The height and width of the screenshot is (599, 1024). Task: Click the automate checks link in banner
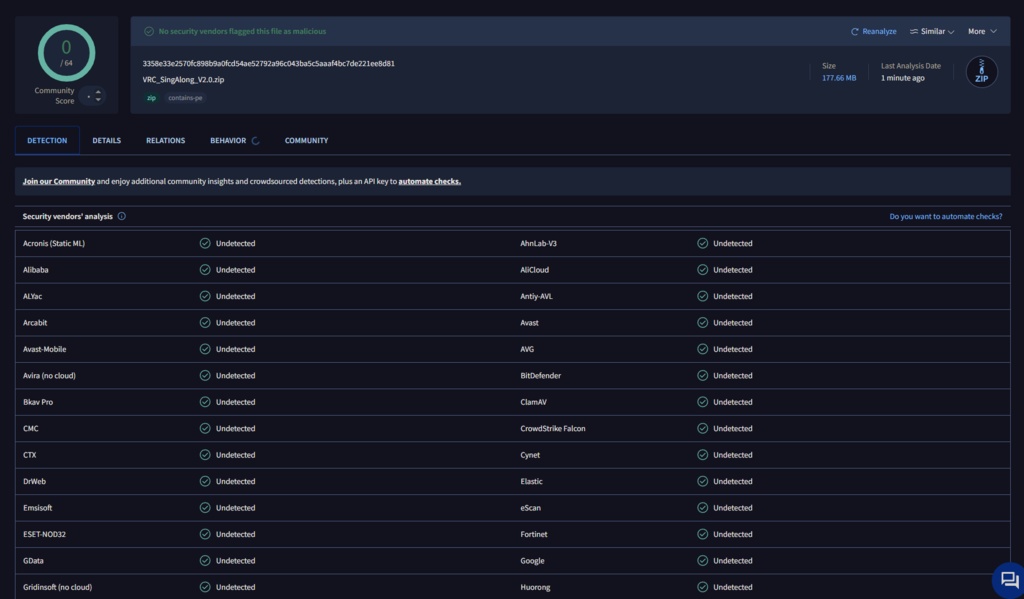click(x=429, y=182)
